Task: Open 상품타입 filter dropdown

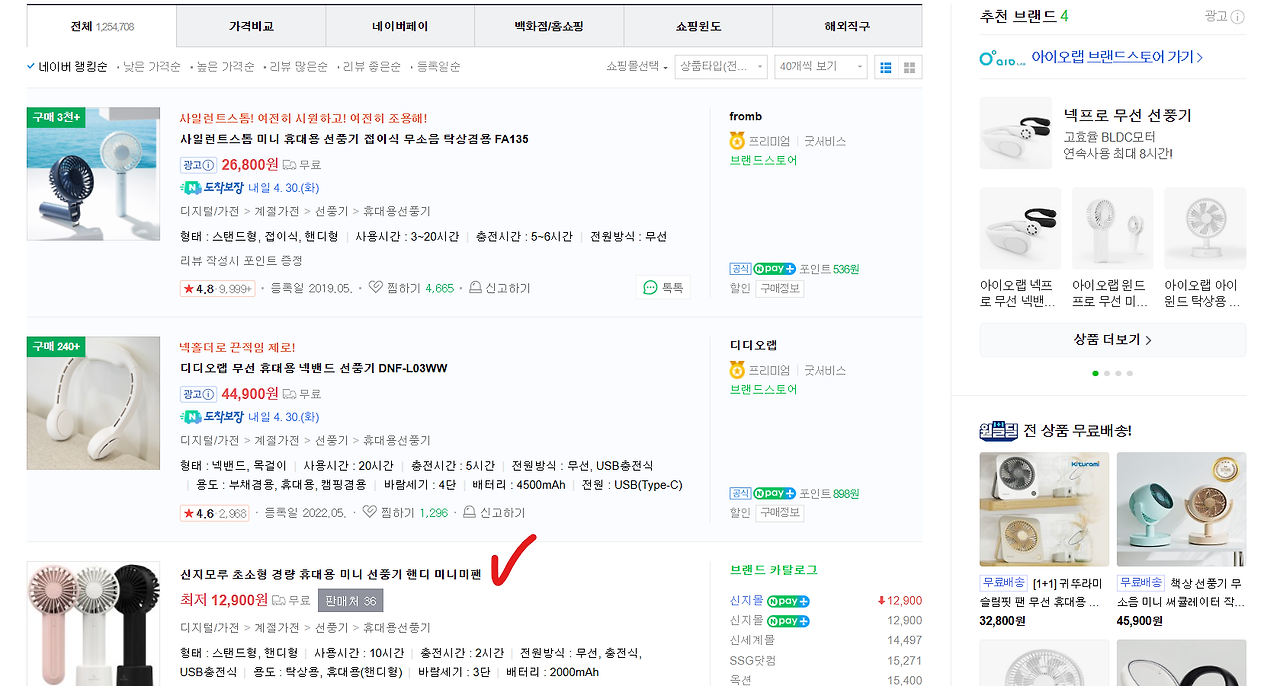Action: point(721,67)
